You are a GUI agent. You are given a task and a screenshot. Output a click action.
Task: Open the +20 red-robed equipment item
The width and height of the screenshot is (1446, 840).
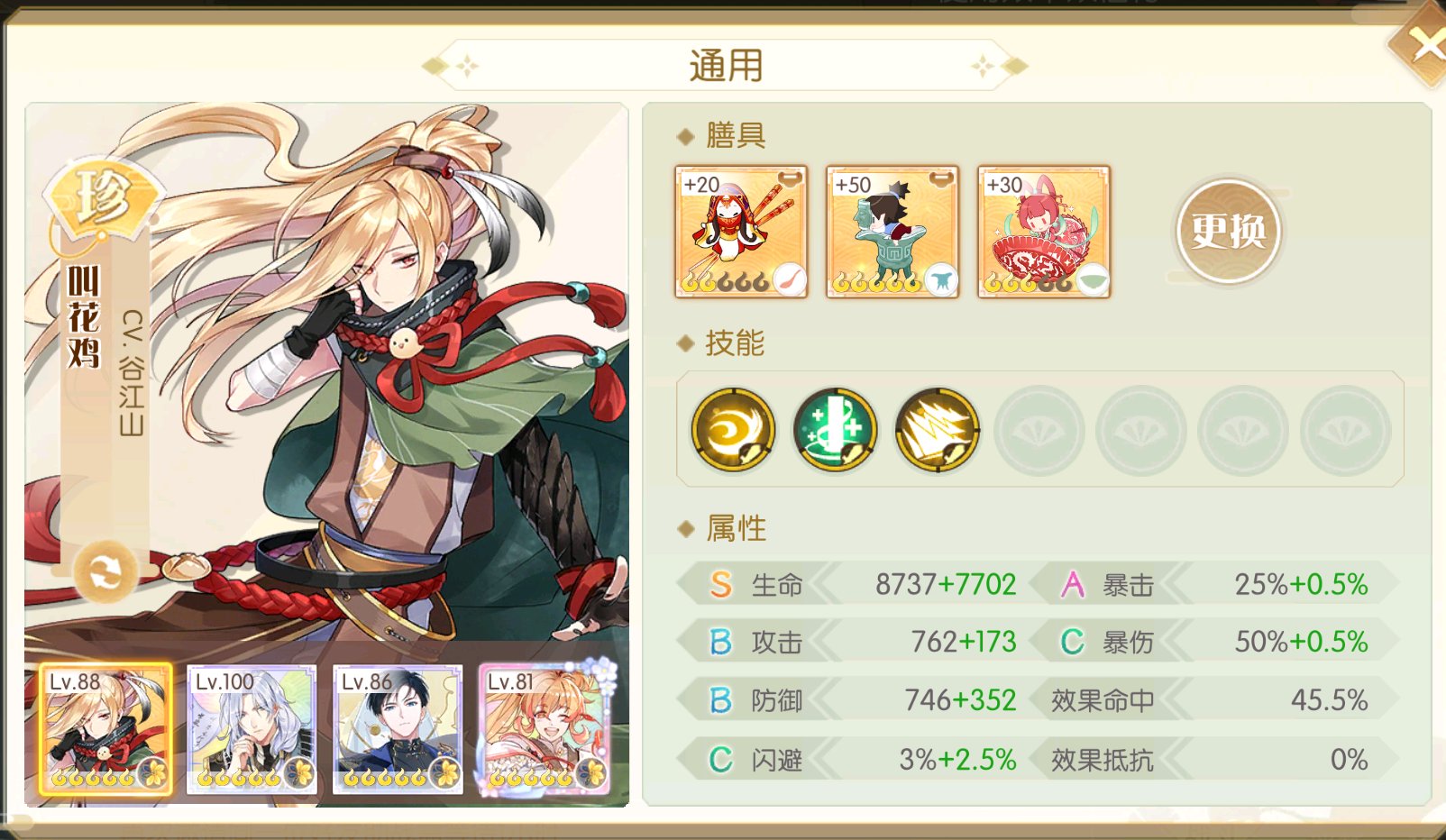click(x=741, y=232)
